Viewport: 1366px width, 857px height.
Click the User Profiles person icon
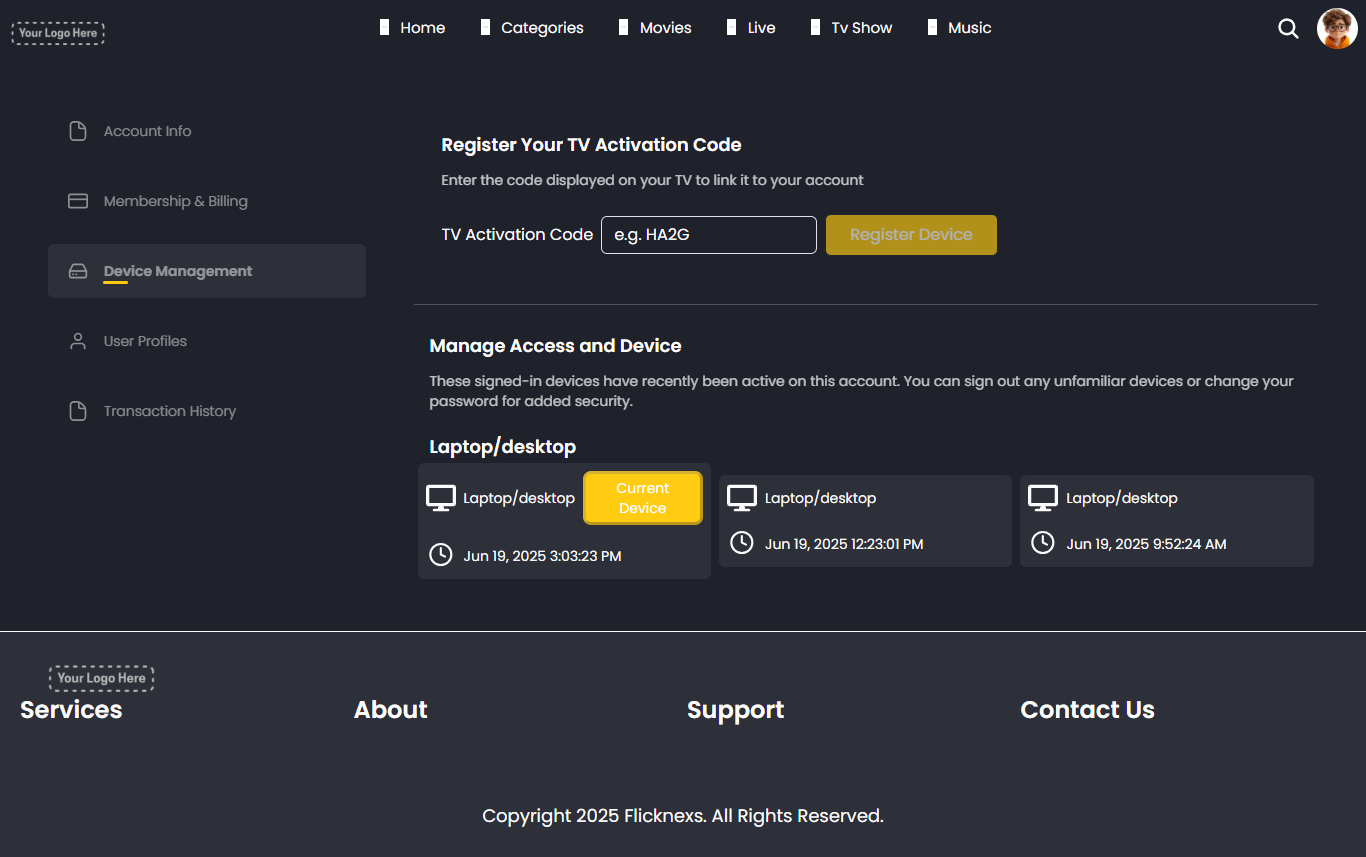pyautogui.click(x=78, y=341)
